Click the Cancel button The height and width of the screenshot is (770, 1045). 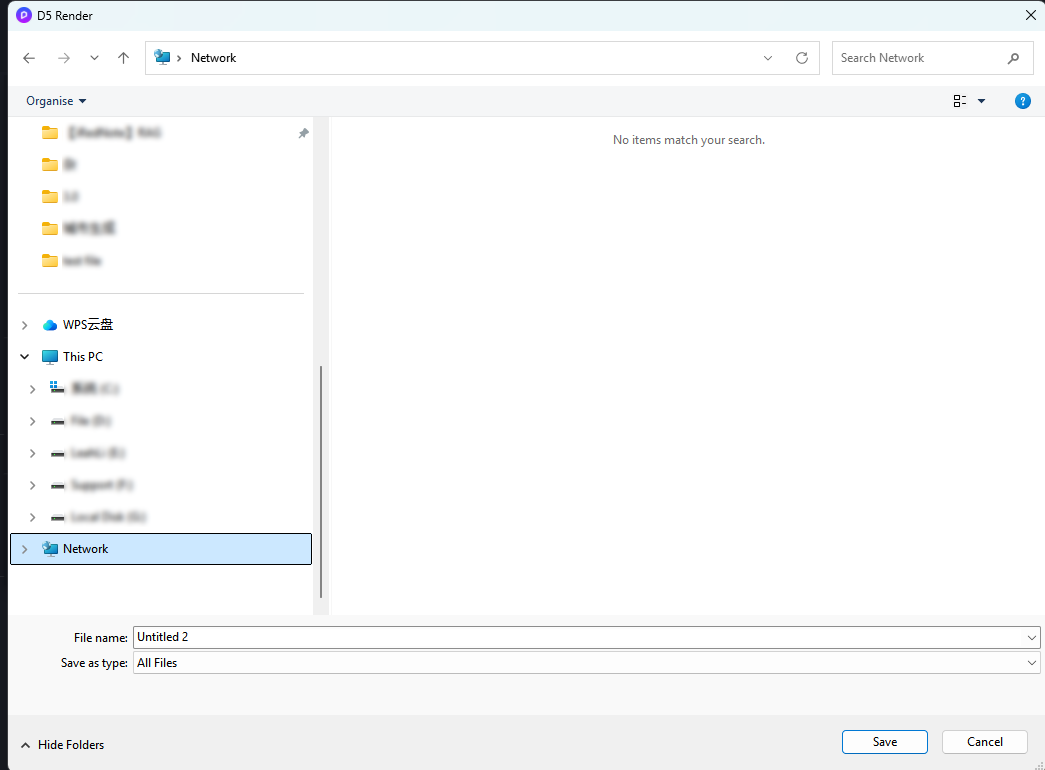click(984, 742)
